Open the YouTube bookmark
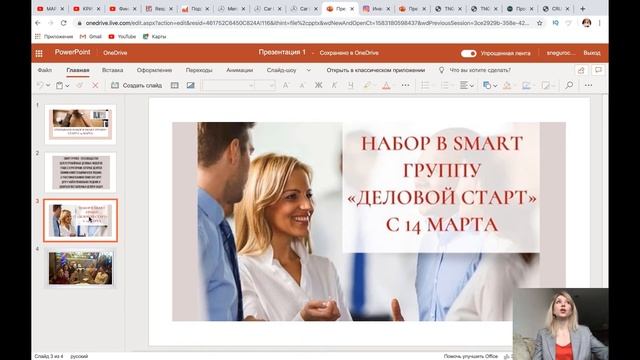Screen dimensions: 640x360 pyautogui.click(x=122, y=37)
